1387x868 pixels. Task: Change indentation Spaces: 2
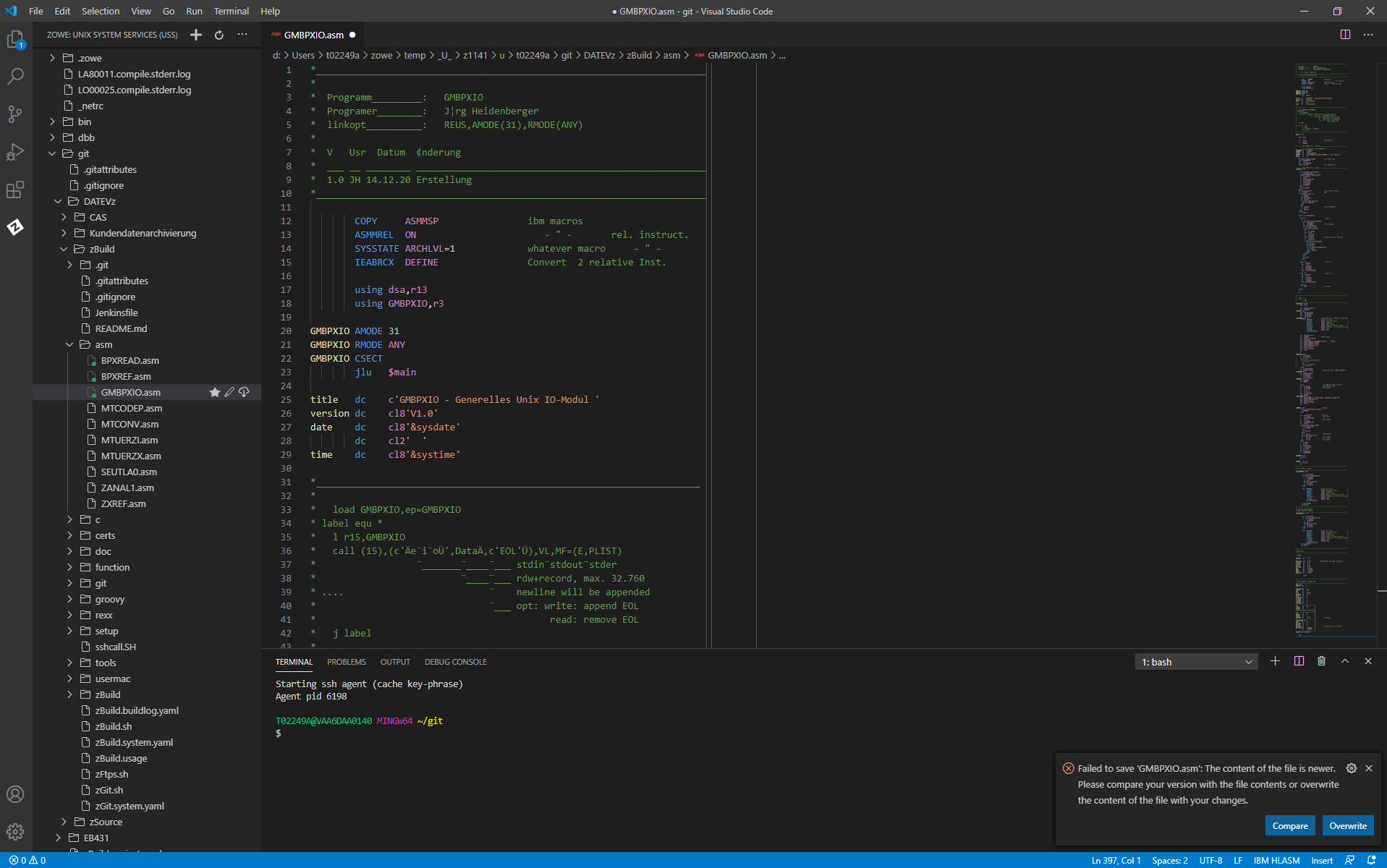point(1170,860)
